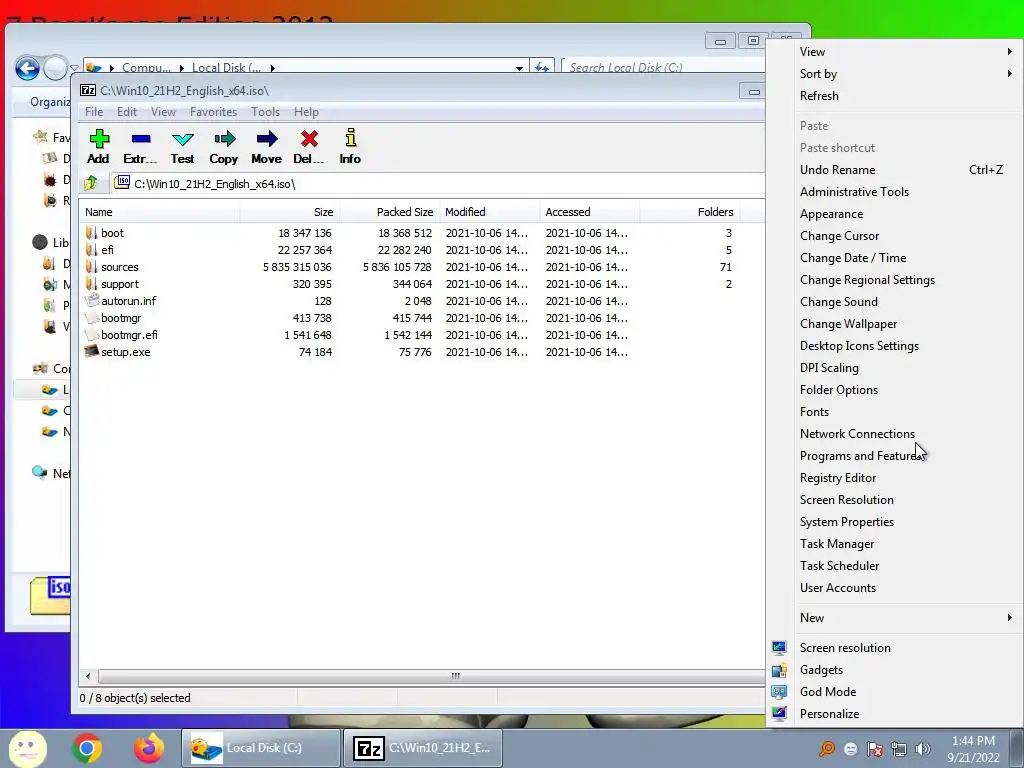
Task: Sort by the Packed Size column header
Action: [x=390, y=212]
